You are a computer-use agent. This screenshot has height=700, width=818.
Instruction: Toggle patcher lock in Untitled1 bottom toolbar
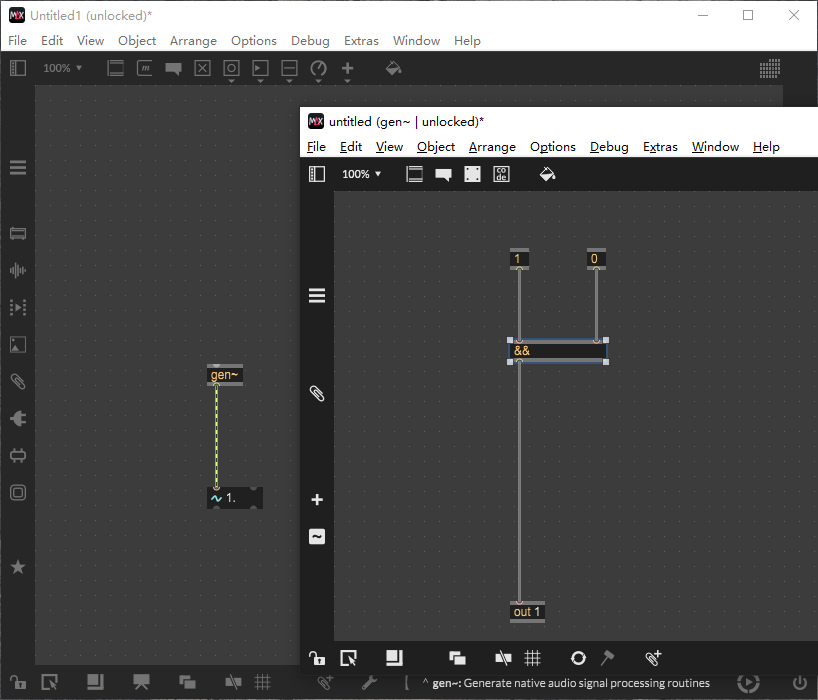click(18, 682)
